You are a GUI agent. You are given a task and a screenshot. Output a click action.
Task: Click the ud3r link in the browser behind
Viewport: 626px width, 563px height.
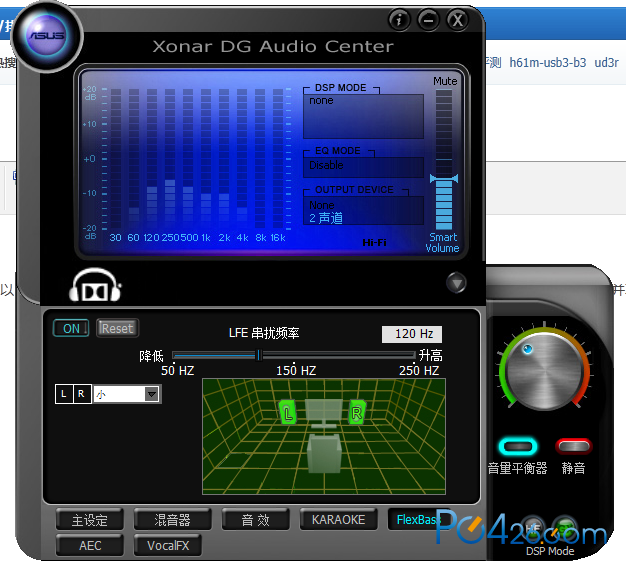click(x=606, y=63)
